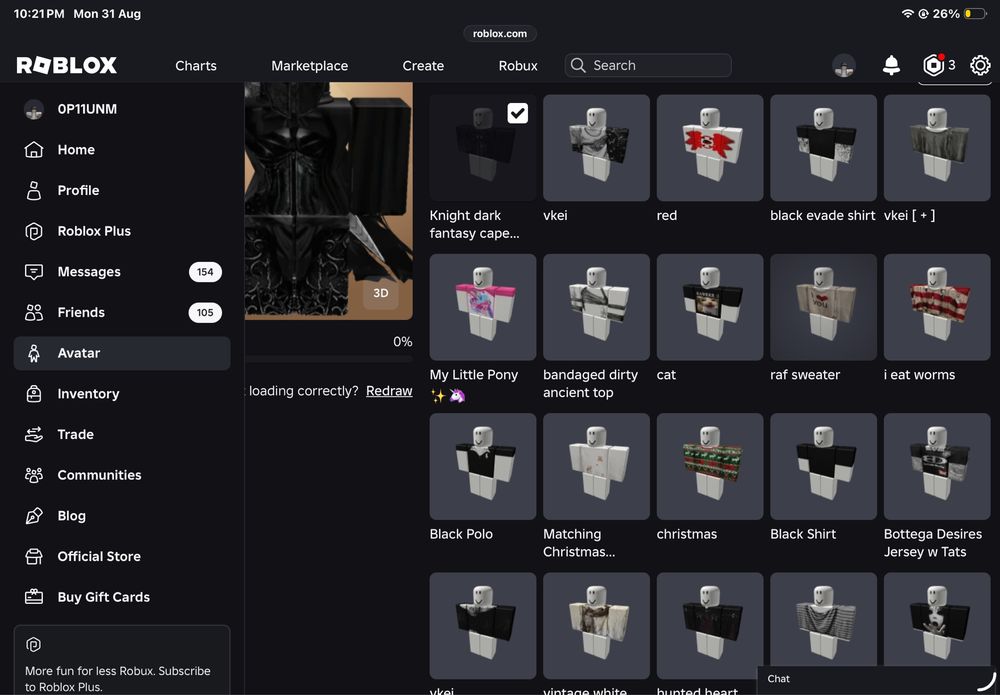1000x695 pixels.
Task: Click the Roblox Plus sidebar icon
Action: [x=34, y=231]
